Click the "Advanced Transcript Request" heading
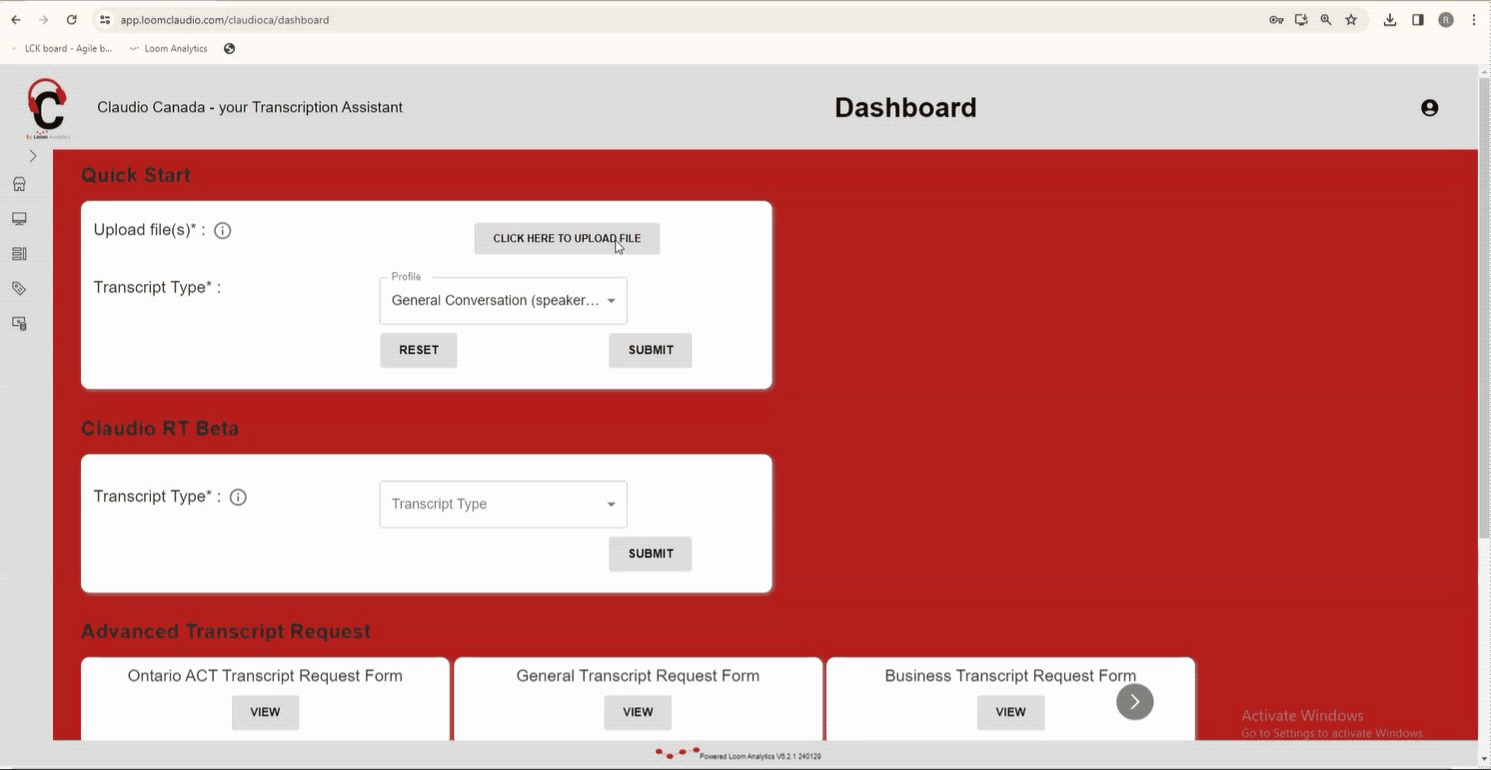Screen dimensions: 1491x770 point(226,632)
